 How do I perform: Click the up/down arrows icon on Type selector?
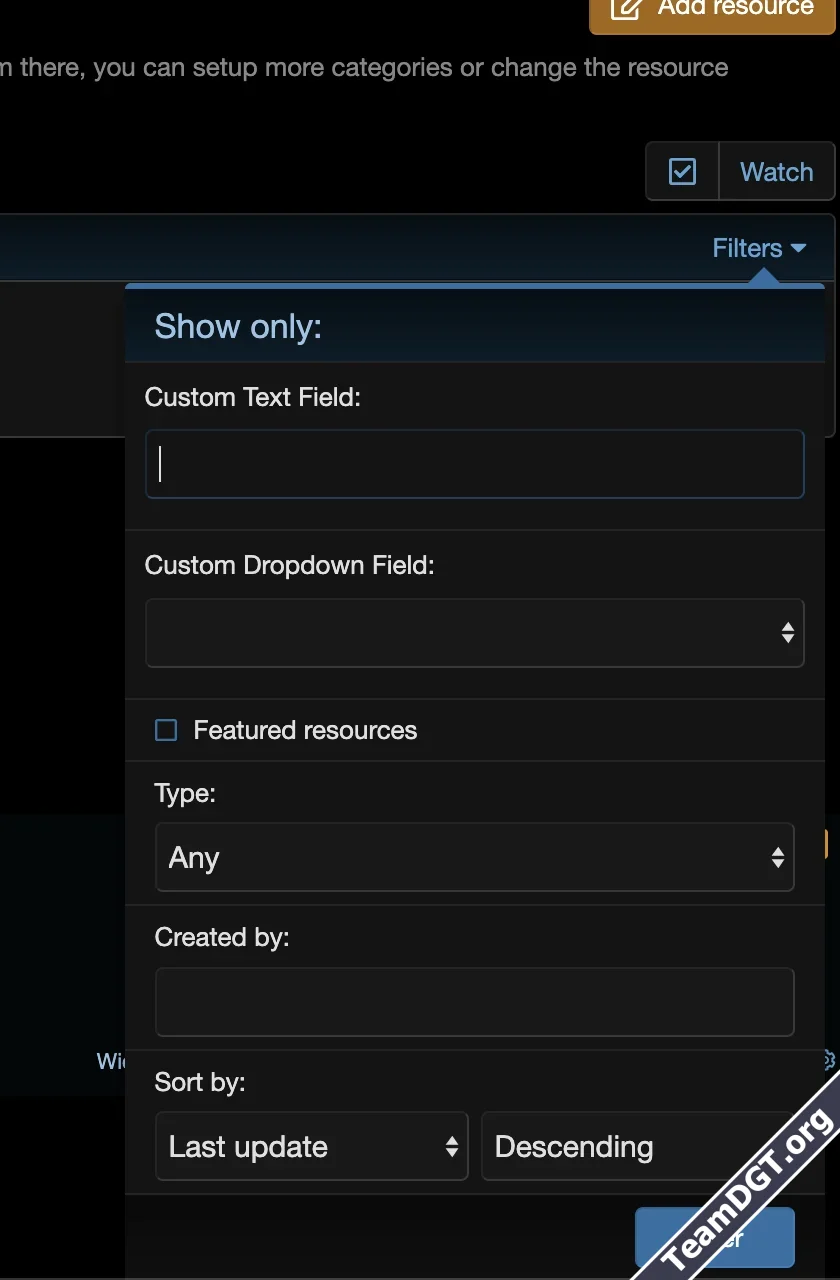pos(779,857)
